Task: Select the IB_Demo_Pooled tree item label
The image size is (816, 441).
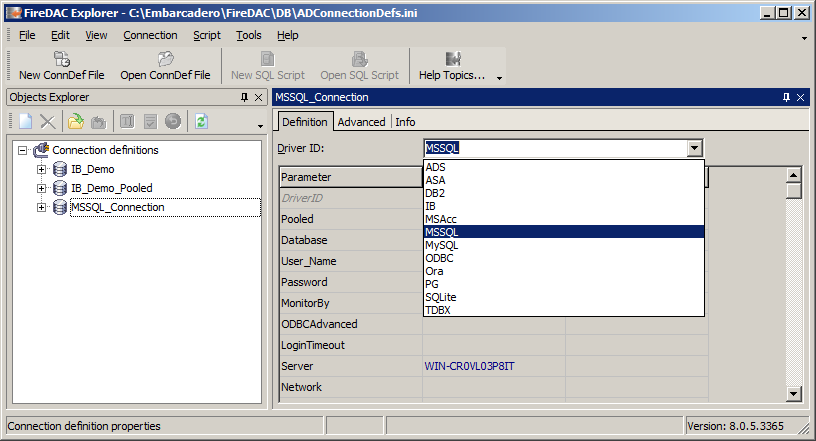Action: point(112,188)
